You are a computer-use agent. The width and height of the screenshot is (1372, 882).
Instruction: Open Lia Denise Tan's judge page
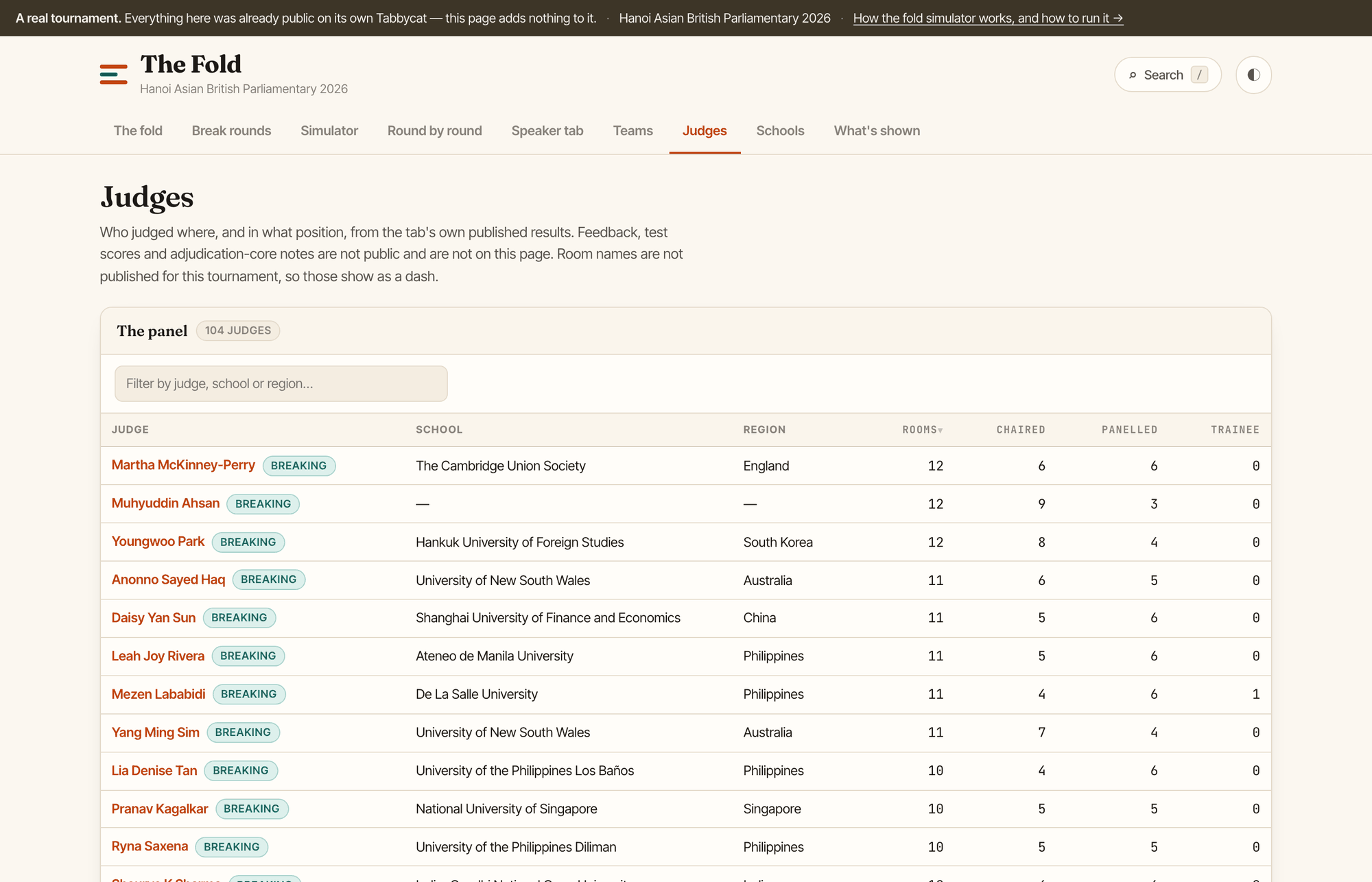(x=154, y=771)
